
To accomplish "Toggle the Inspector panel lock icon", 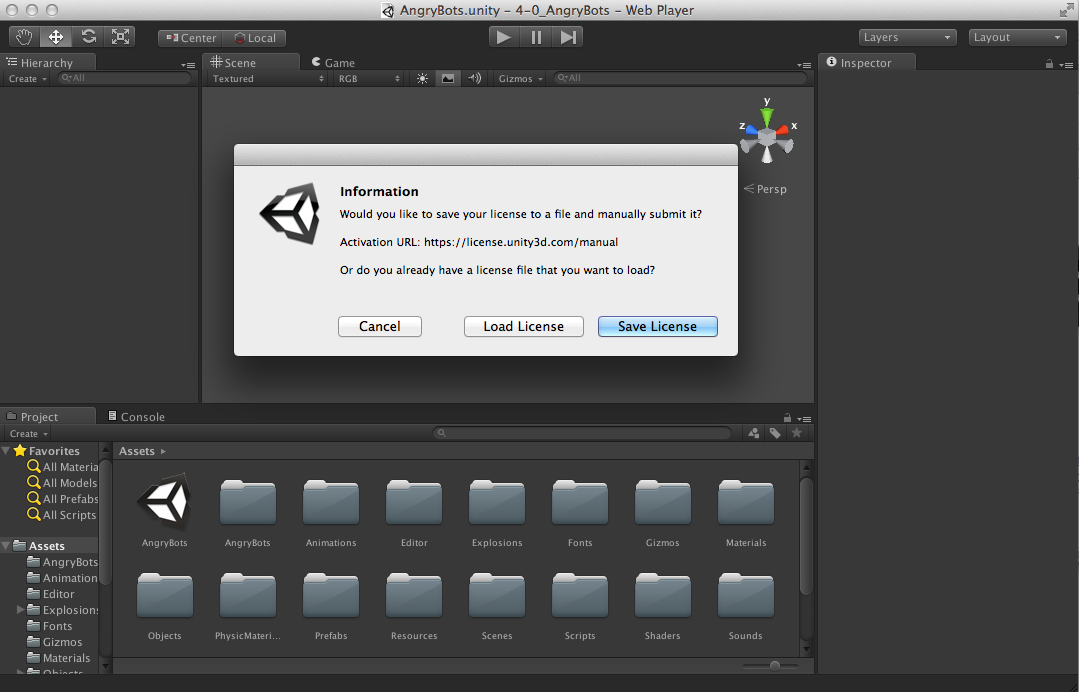I will pos(1049,64).
